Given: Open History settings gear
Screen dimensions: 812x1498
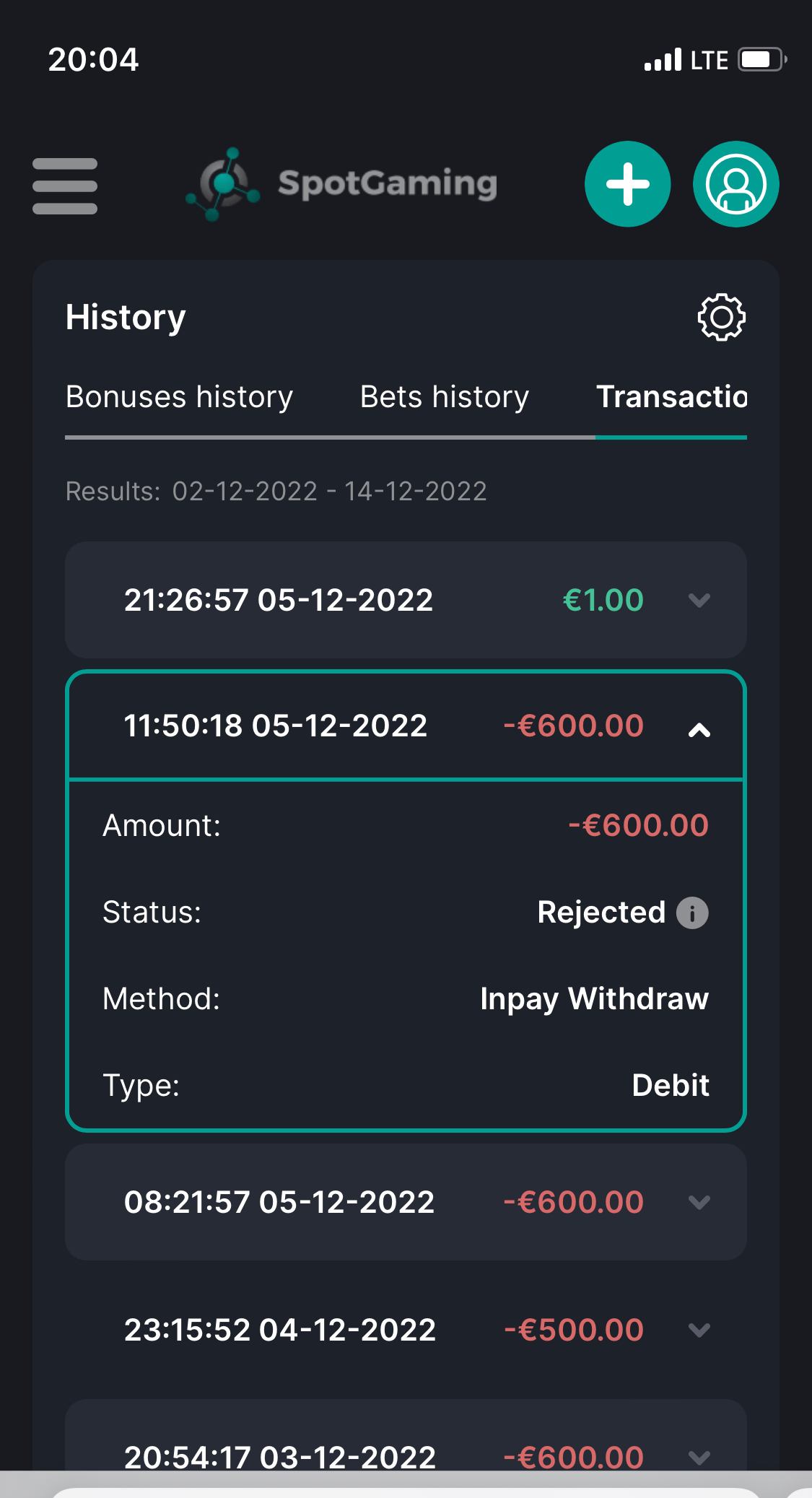Looking at the screenshot, I should point(721,318).
